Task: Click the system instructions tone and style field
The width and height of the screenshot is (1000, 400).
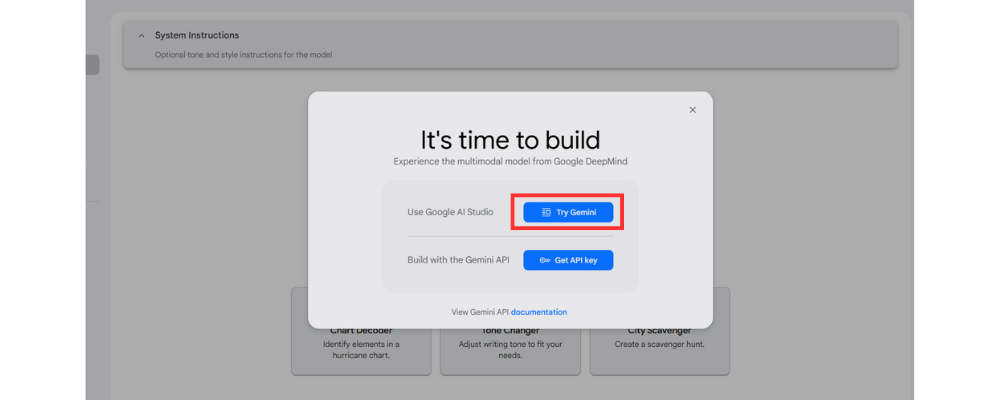Action: tap(243, 55)
